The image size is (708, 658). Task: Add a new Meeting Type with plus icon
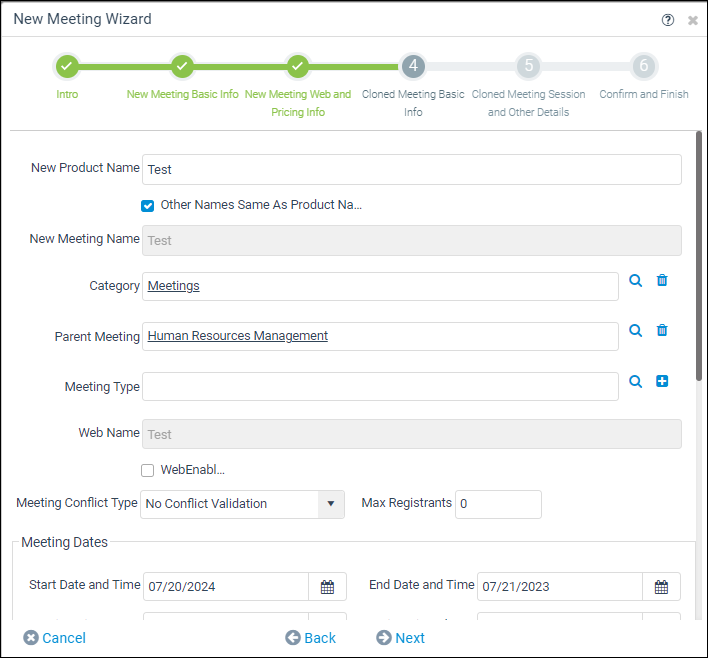pos(662,381)
